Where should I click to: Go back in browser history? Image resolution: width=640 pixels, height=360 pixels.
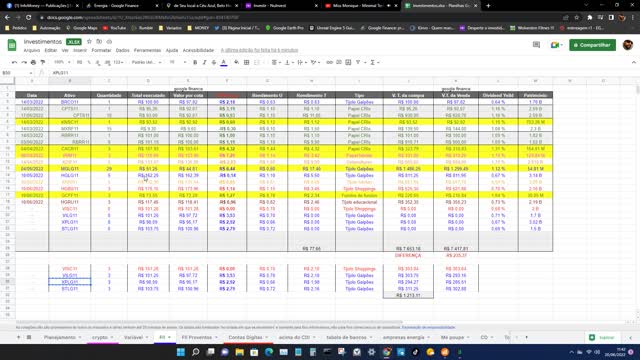click(7, 18)
